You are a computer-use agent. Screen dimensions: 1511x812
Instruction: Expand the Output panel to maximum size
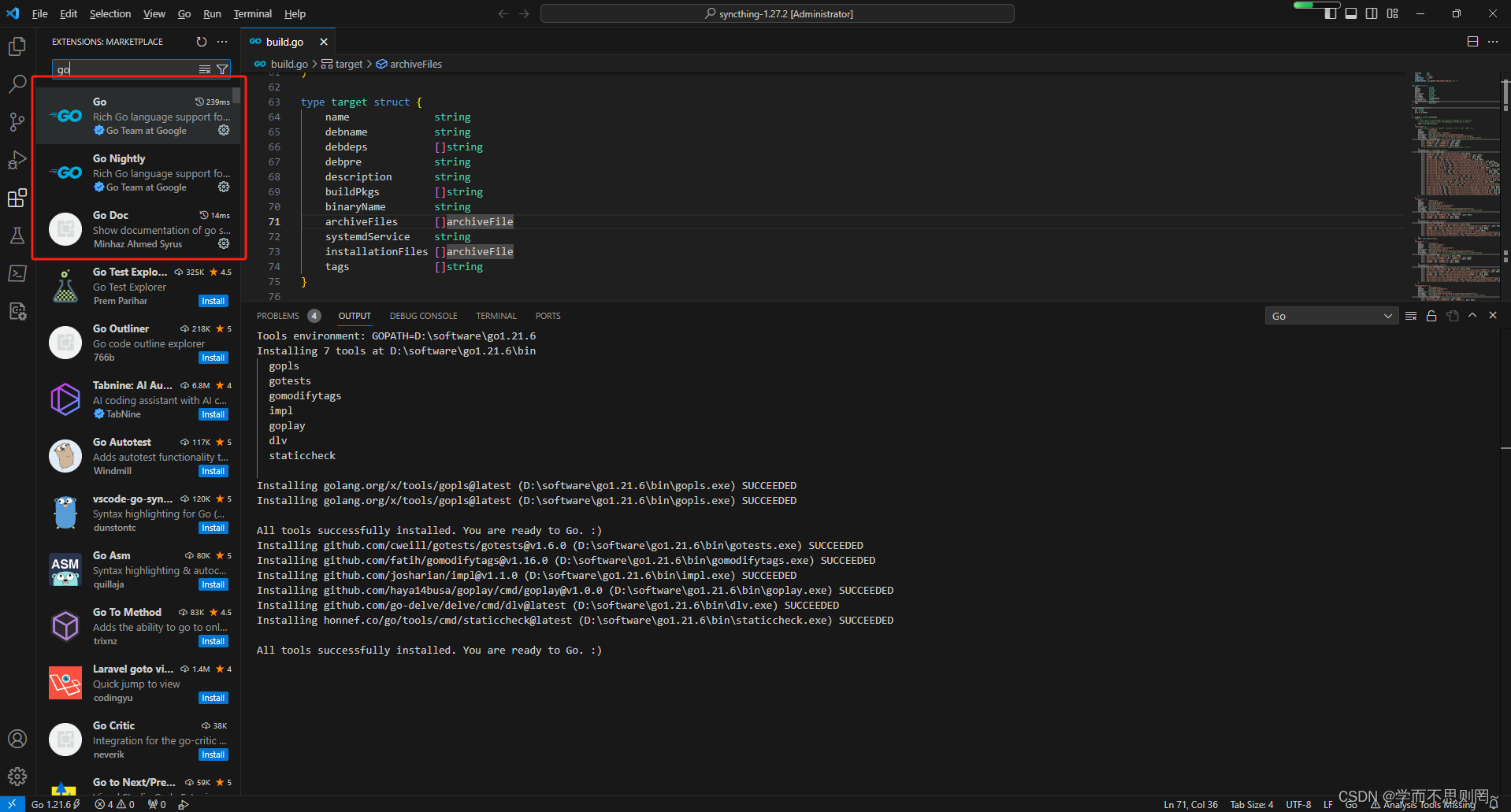[1472, 315]
